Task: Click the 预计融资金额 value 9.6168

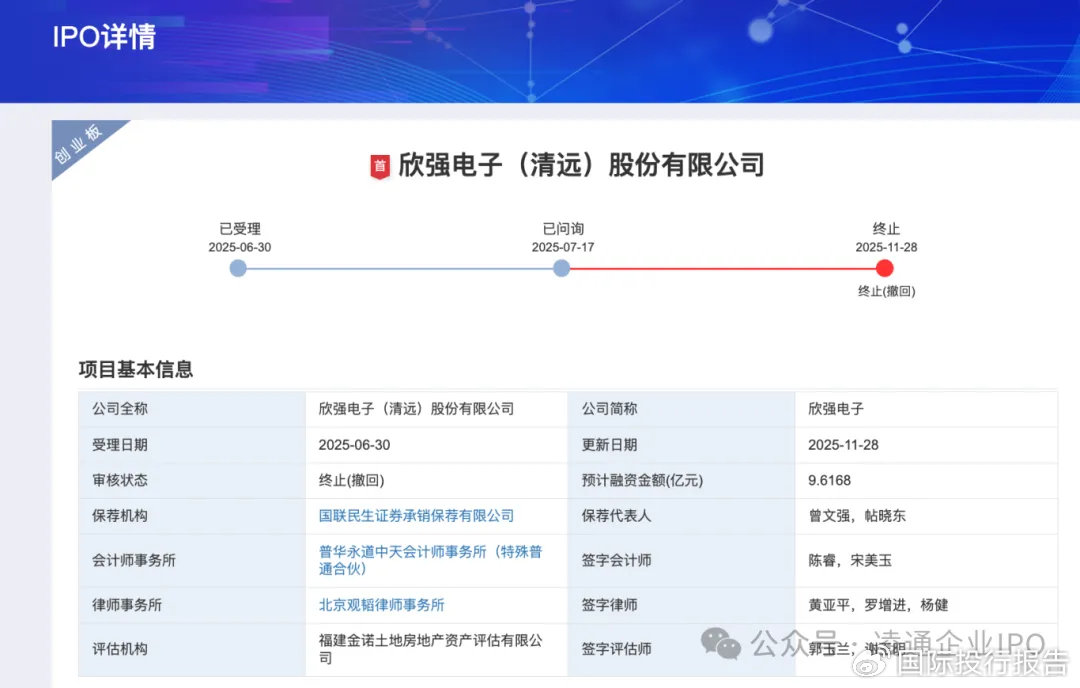Action: pos(829,480)
